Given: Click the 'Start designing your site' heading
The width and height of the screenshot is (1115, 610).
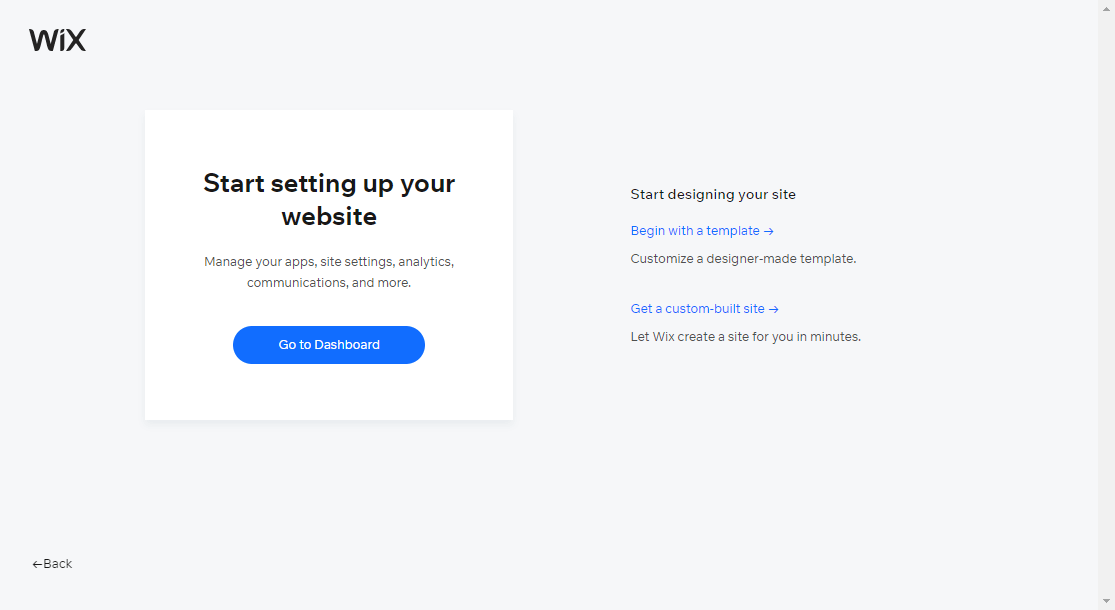Looking at the screenshot, I should click(x=712, y=194).
